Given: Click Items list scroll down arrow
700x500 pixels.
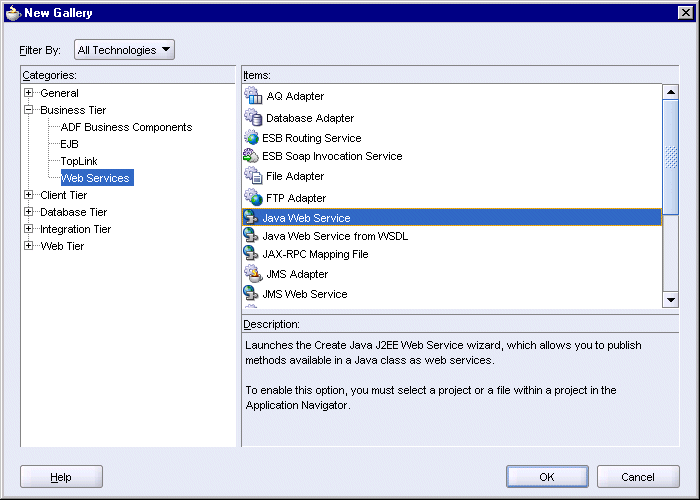Looking at the screenshot, I should tap(671, 300).
